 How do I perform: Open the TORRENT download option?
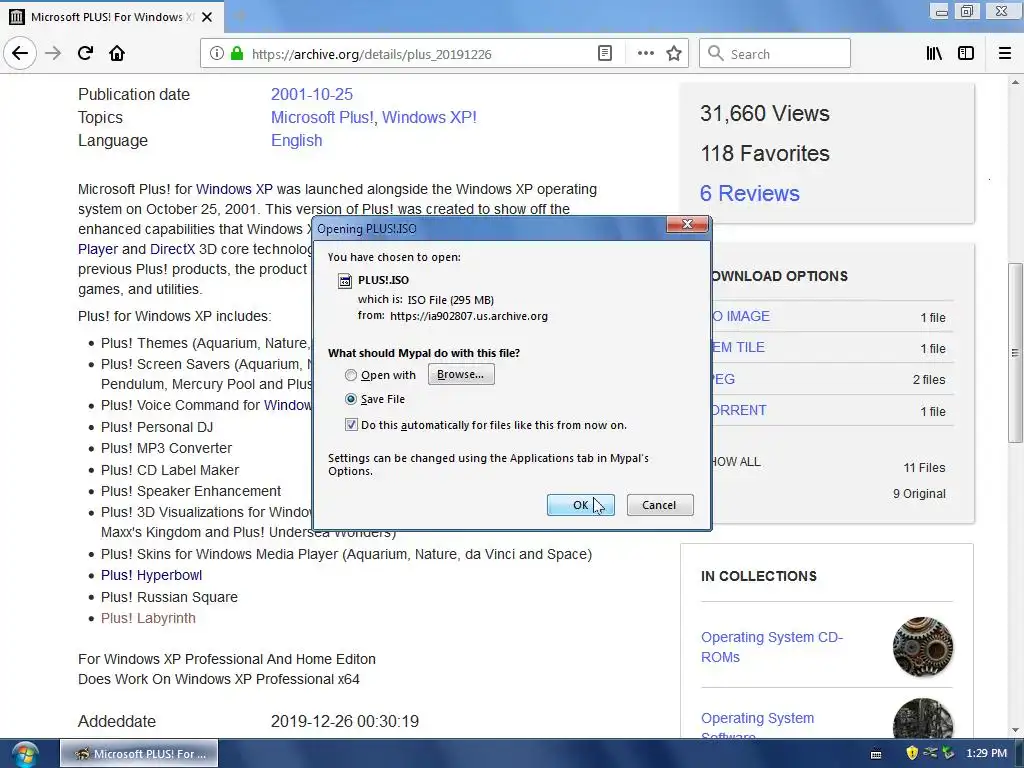pyautogui.click(x=739, y=410)
